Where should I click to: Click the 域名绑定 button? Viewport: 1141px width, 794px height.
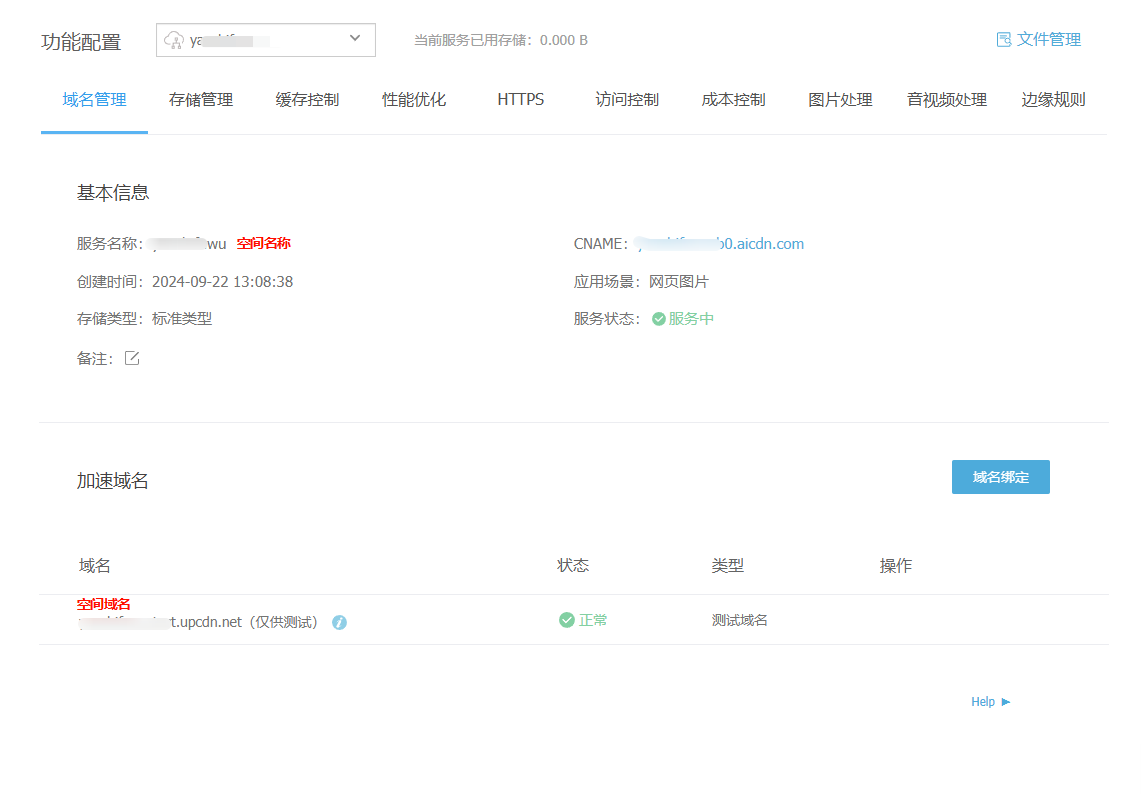[x=1000, y=477]
